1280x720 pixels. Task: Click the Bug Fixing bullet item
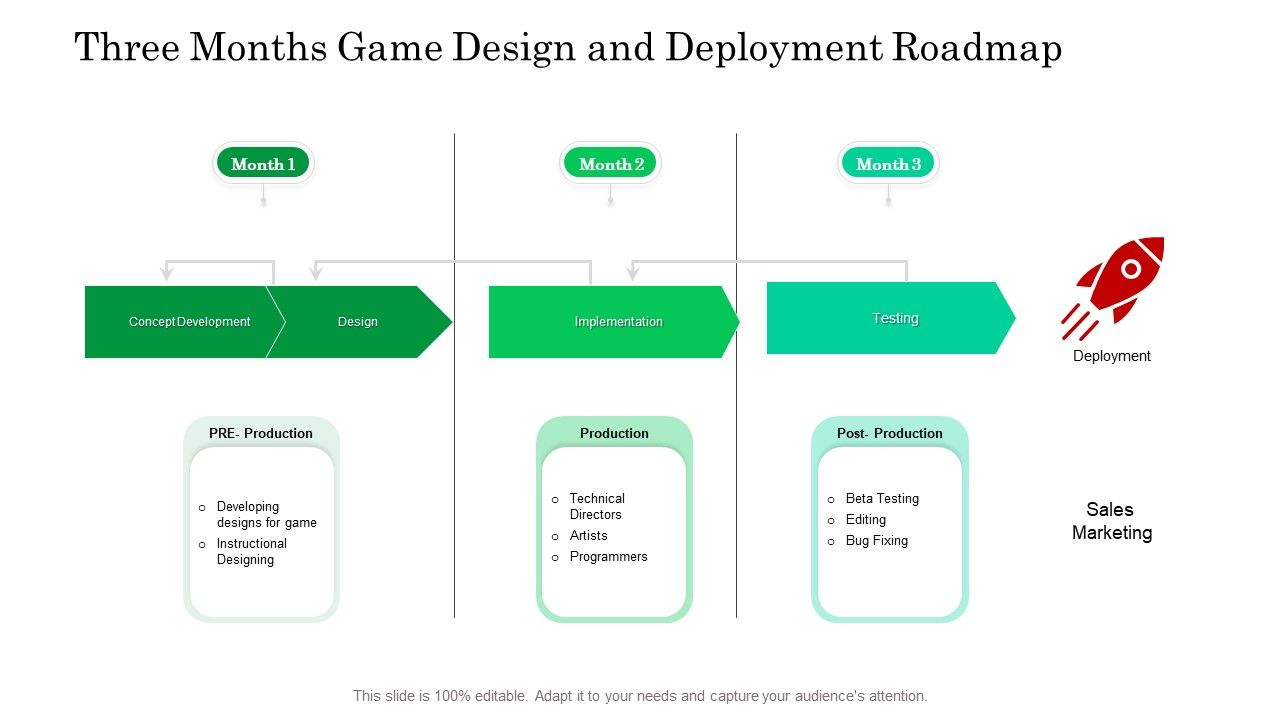(876, 540)
